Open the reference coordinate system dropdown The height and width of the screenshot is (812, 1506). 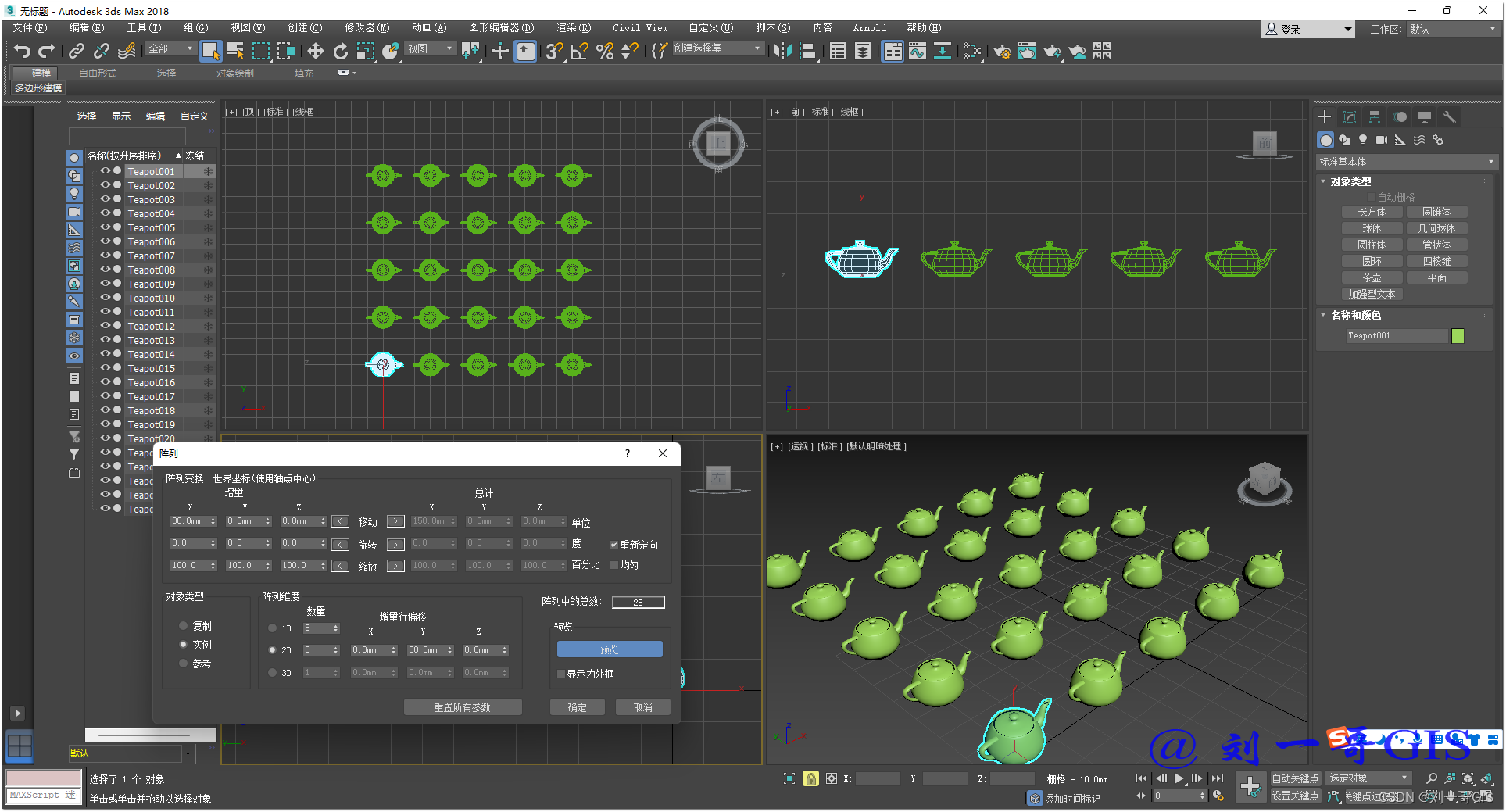click(431, 48)
